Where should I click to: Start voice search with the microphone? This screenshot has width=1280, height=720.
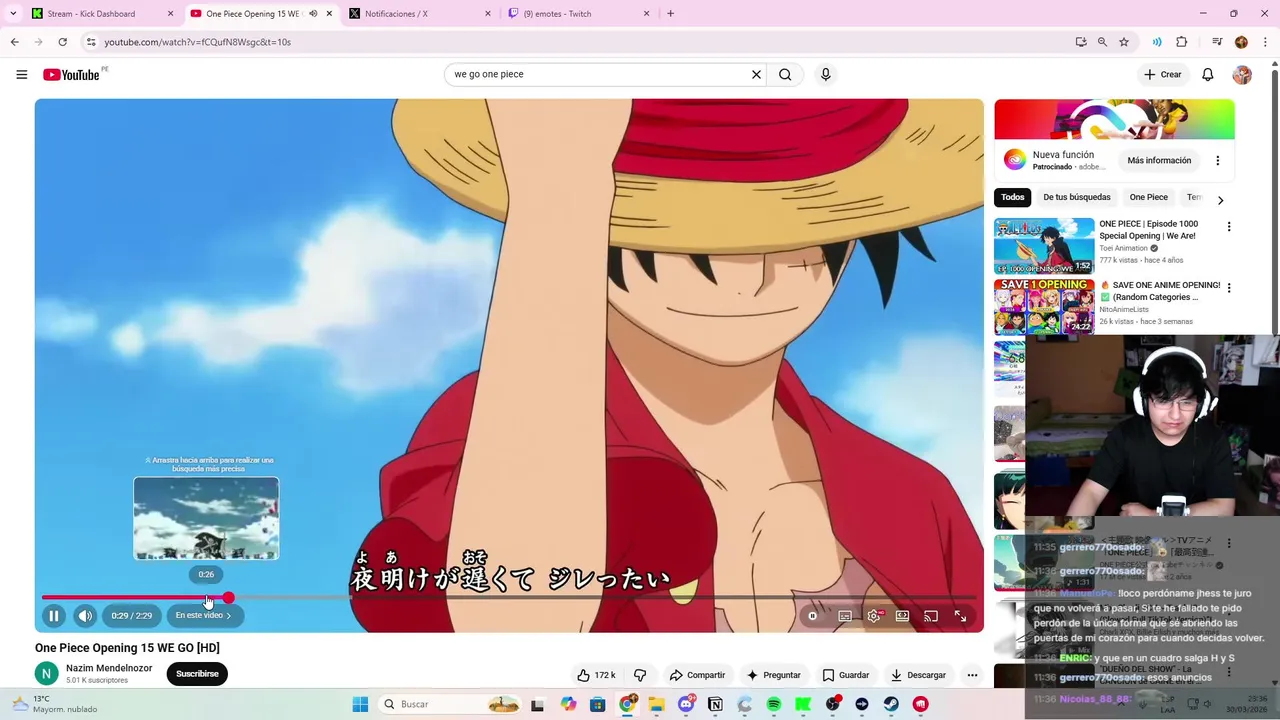click(825, 74)
